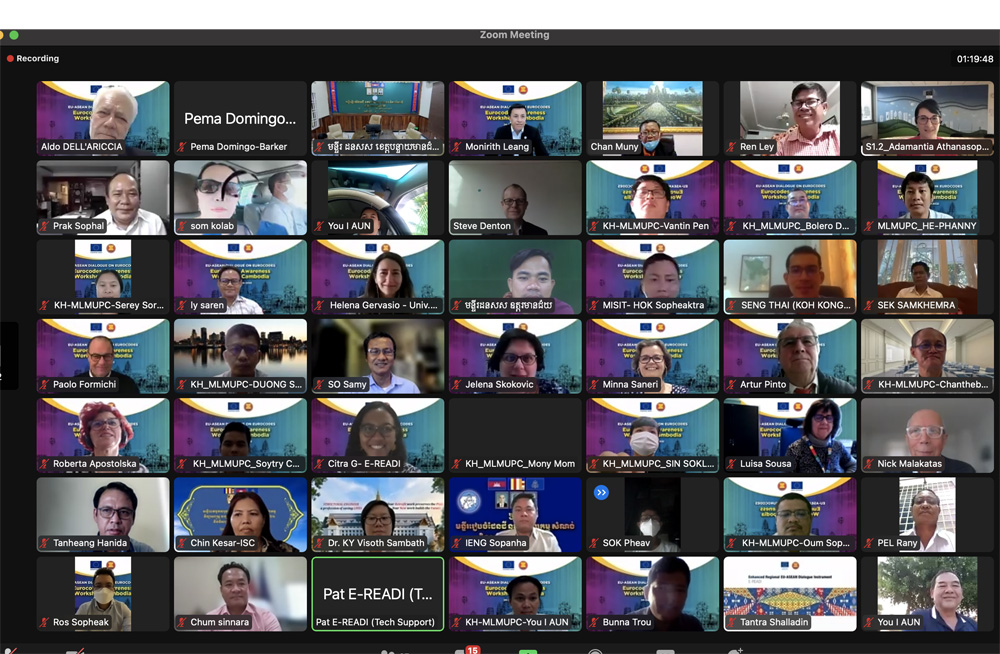
Task: Click the Zoom Meeting window title
Action: 514,35
